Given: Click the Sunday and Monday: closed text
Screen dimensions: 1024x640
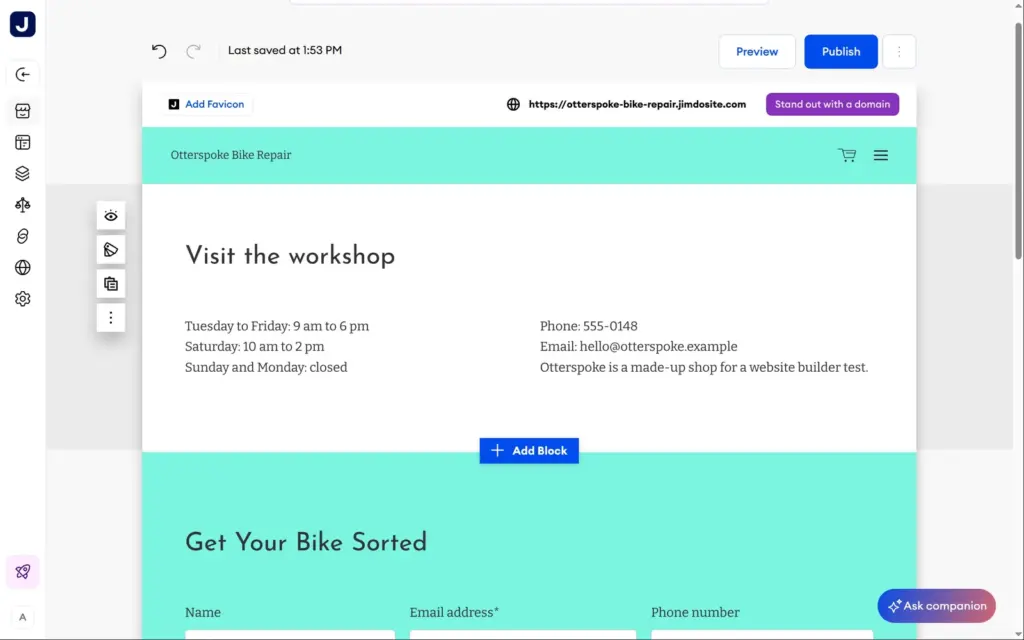Looking at the screenshot, I should coord(266,368).
